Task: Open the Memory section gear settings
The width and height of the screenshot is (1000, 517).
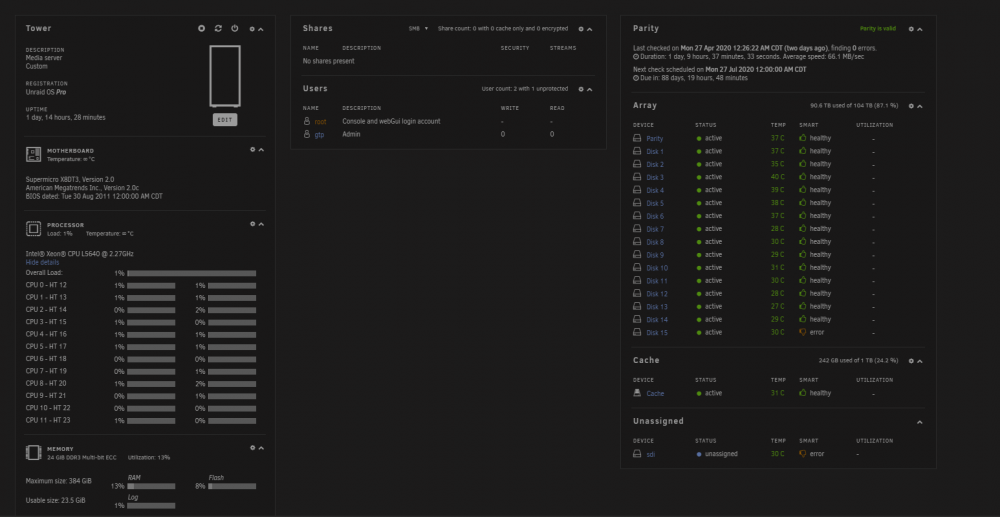Action: tap(253, 448)
